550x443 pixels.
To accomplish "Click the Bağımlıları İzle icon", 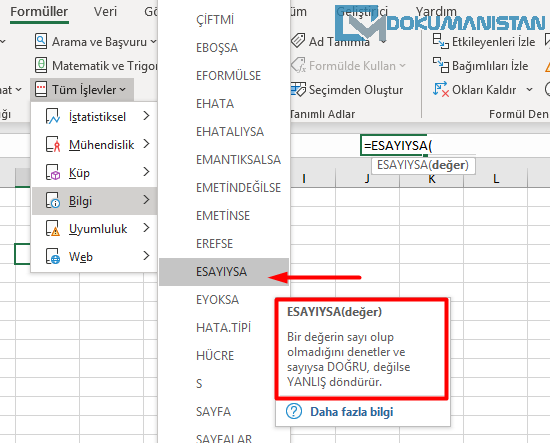I will click(x=440, y=65).
